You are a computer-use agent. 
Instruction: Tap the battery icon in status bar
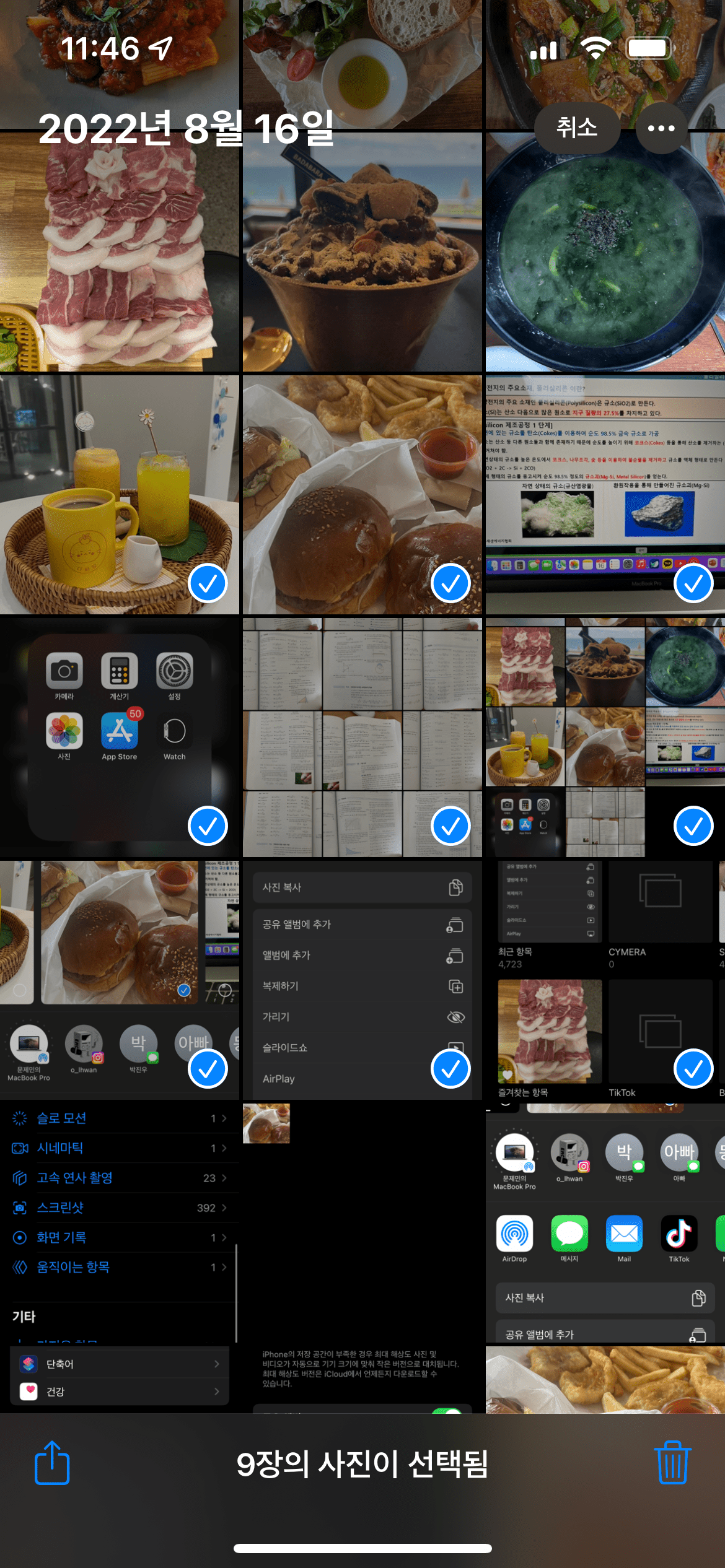coord(650,48)
